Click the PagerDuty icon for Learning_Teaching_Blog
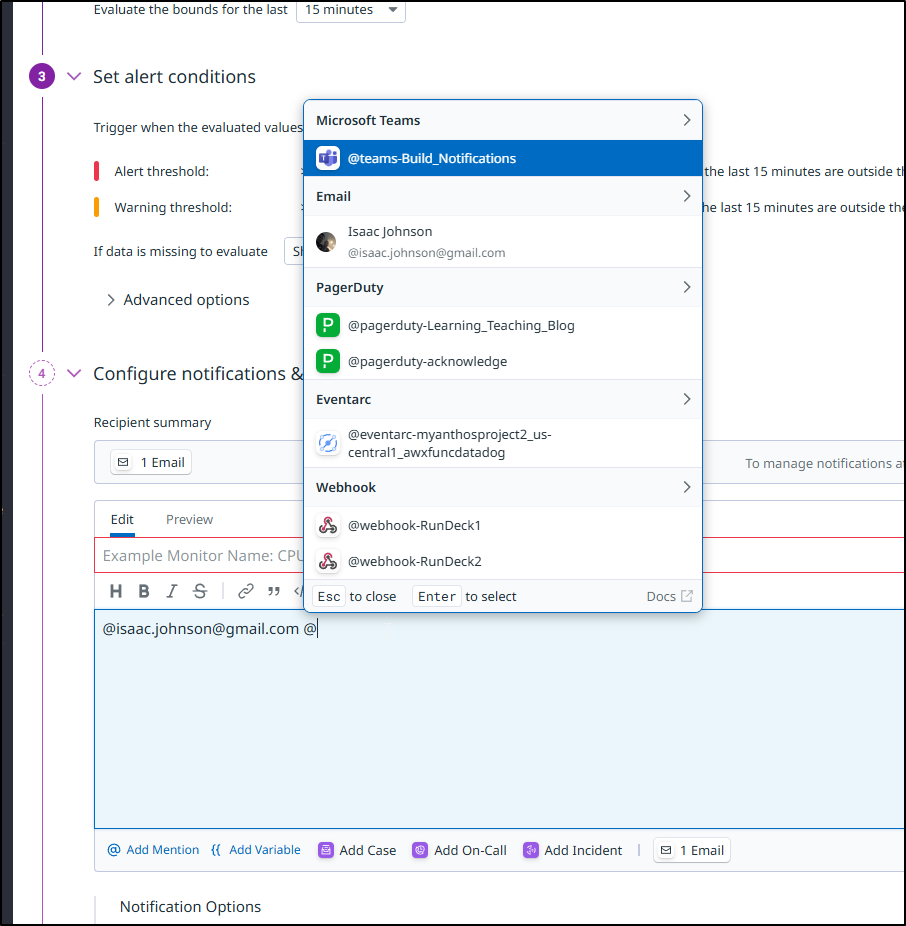 click(x=328, y=325)
